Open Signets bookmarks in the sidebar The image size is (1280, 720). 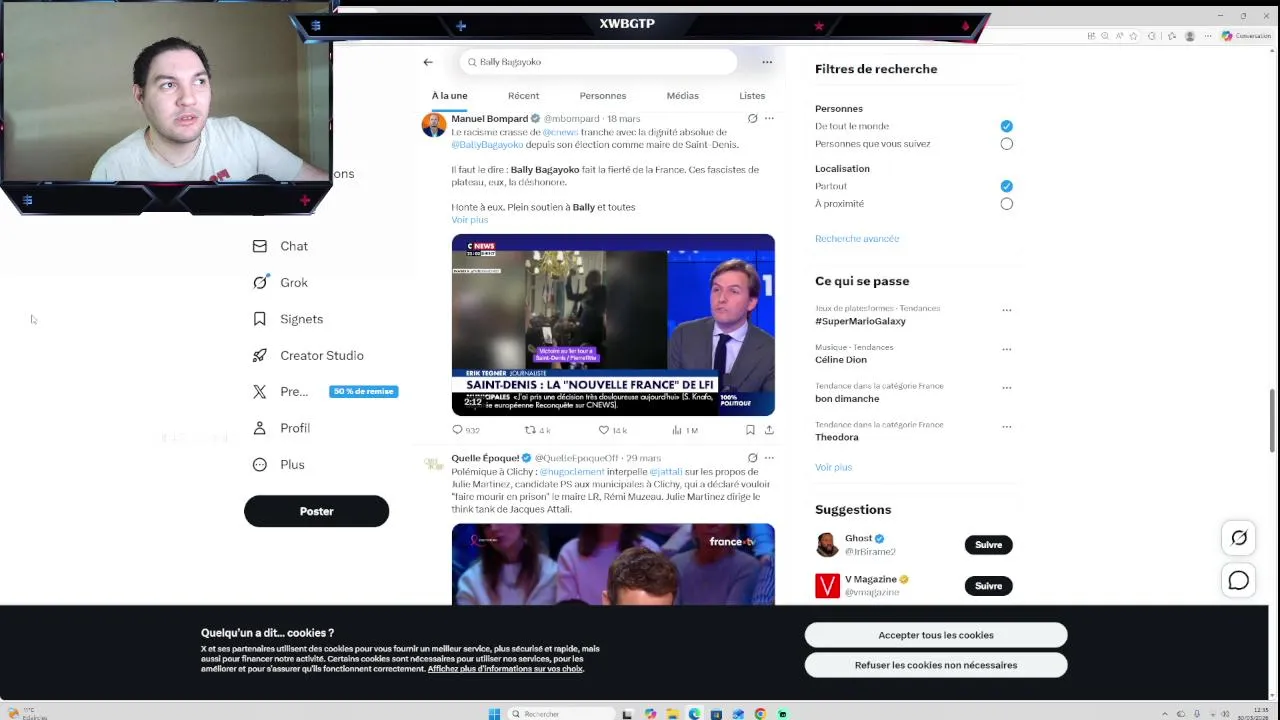(288, 319)
